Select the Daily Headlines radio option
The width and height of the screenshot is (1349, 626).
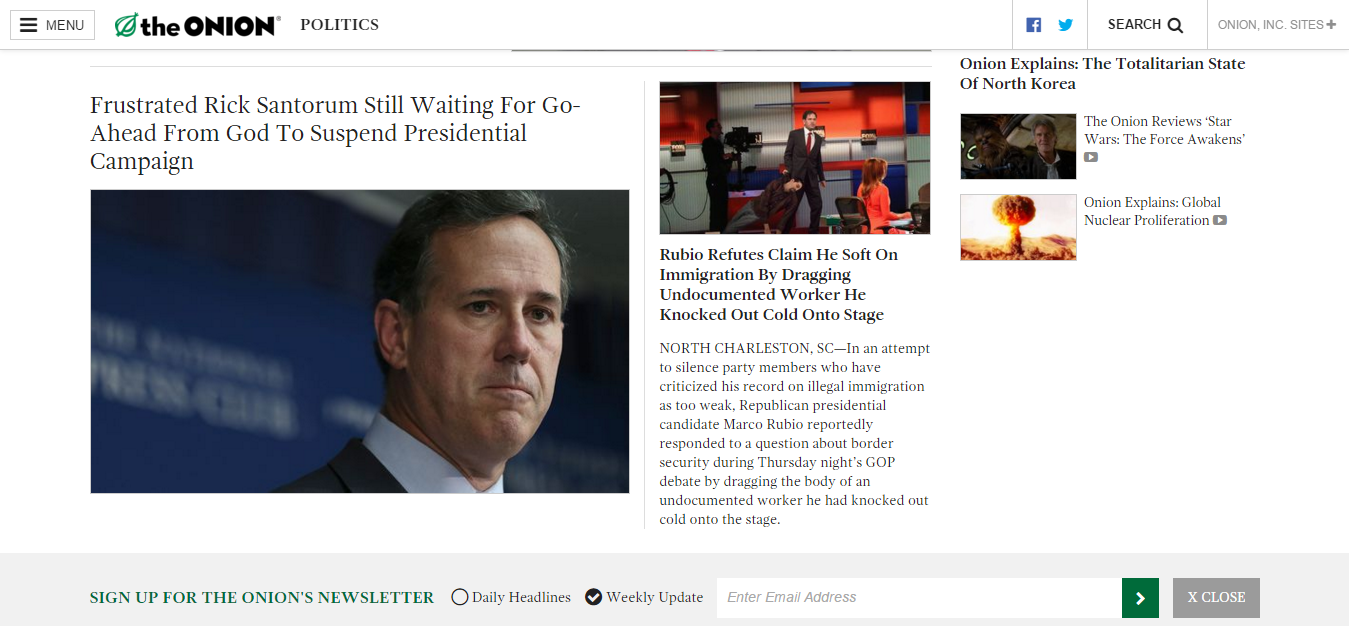(x=460, y=597)
